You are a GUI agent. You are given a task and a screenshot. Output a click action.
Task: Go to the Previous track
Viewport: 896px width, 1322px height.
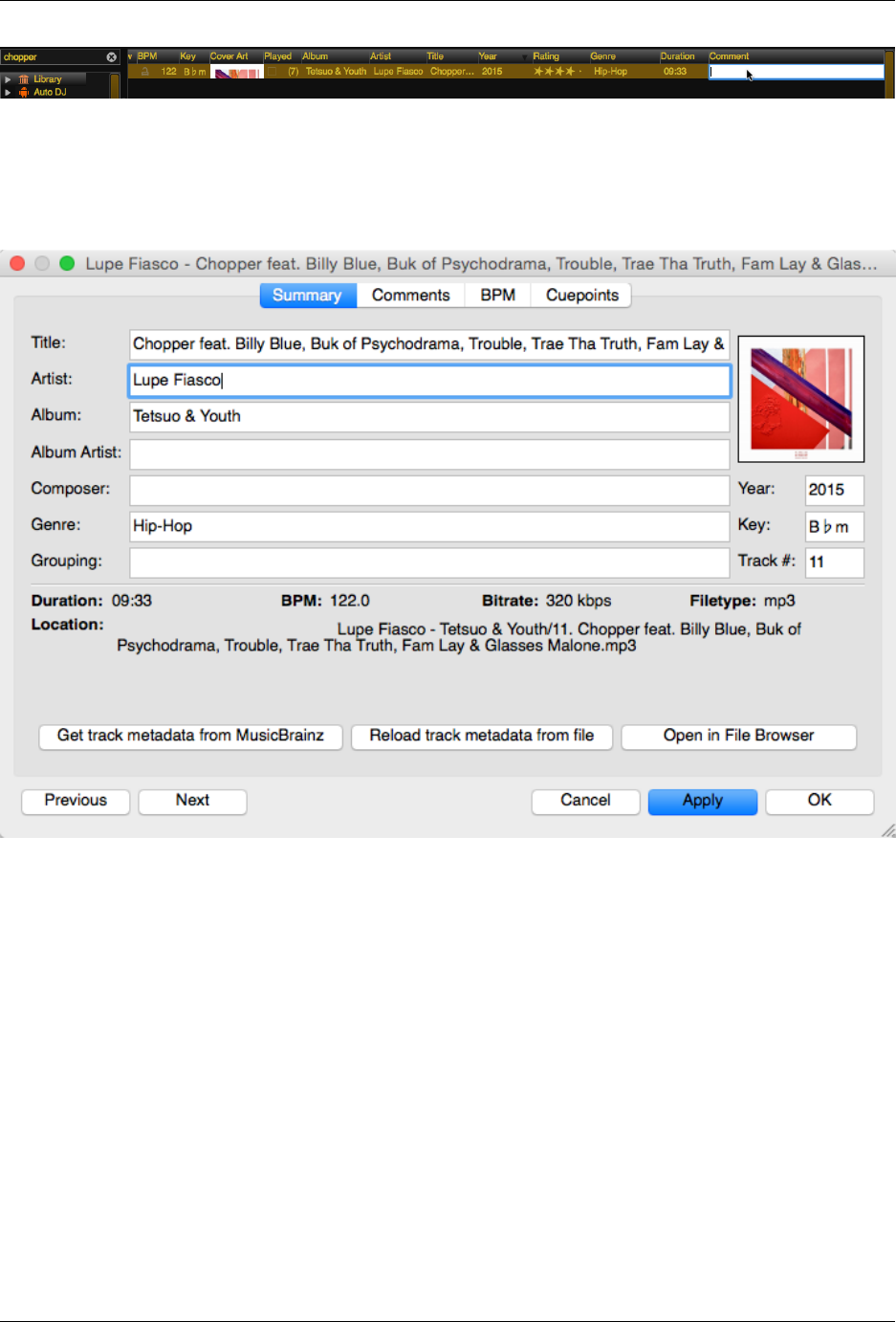(x=76, y=802)
